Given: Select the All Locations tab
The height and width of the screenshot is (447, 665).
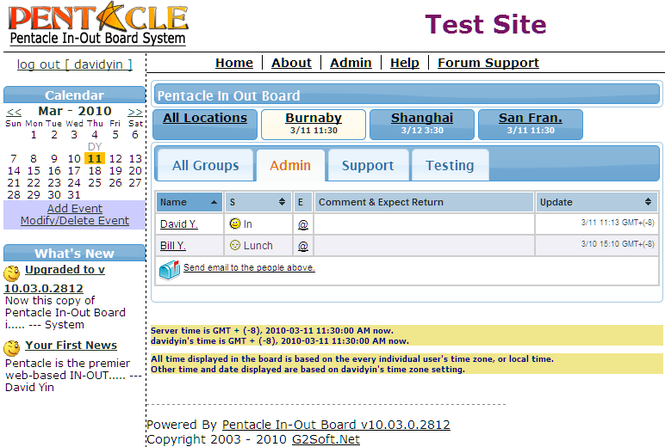Looking at the screenshot, I should pyautogui.click(x=205, y=124).
